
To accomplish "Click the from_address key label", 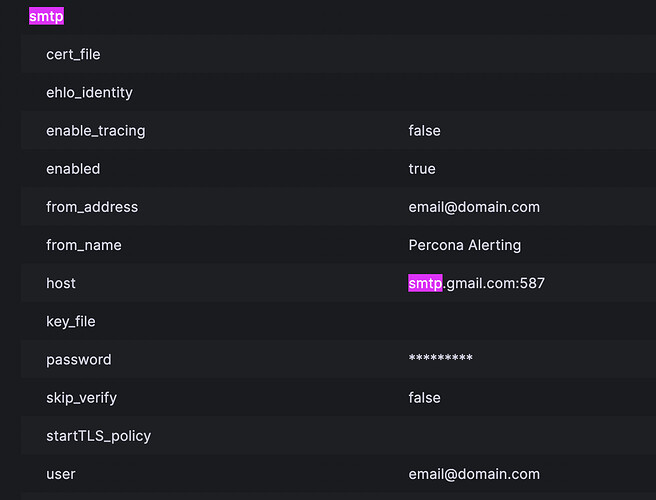I will pos(92,207).
